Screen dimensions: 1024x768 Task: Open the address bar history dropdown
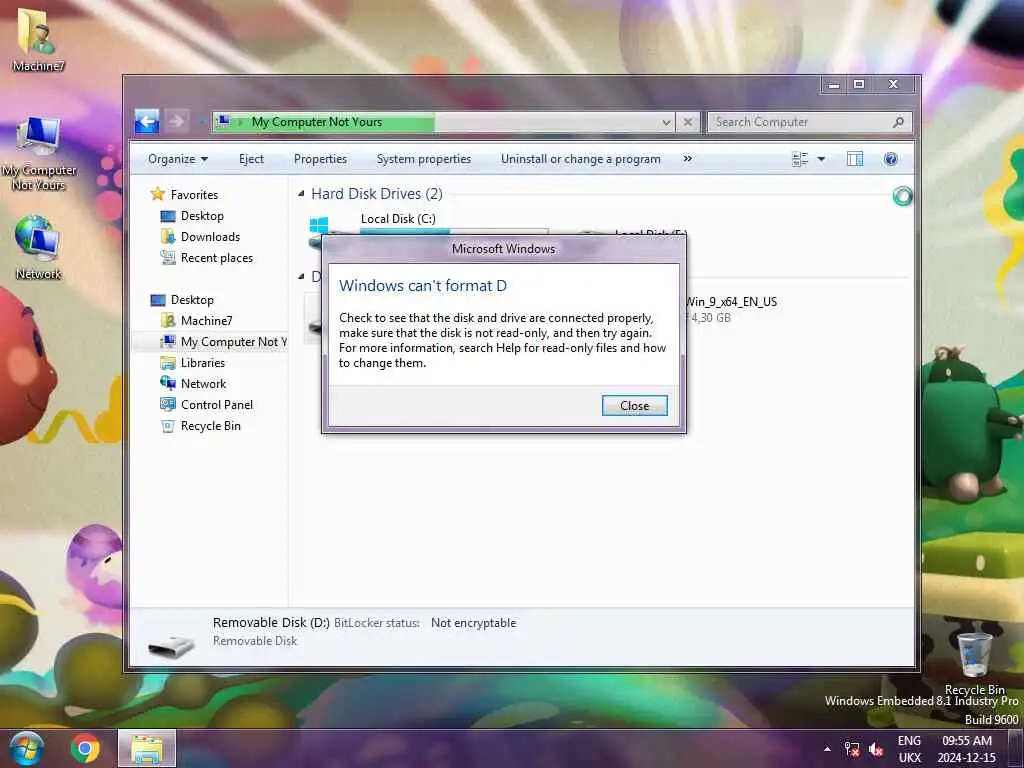point(666,122)
